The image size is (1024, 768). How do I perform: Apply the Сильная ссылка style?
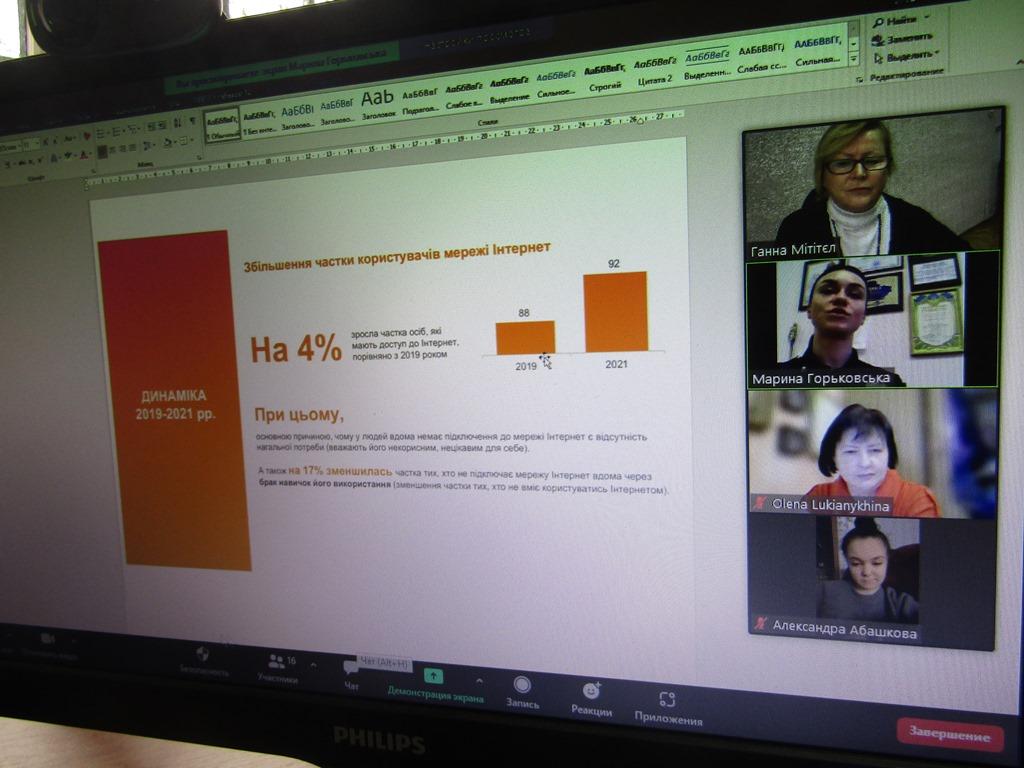click(x=818, y=52)
